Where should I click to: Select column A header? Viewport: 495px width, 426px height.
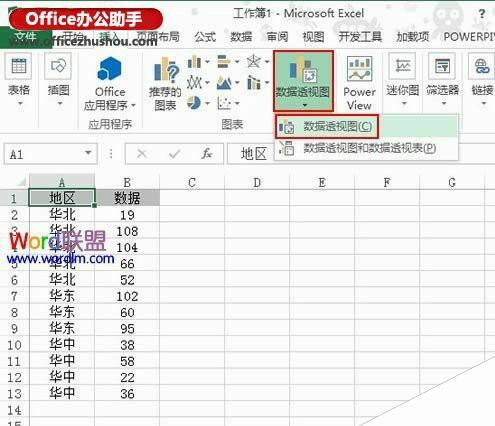pos(62,182)
